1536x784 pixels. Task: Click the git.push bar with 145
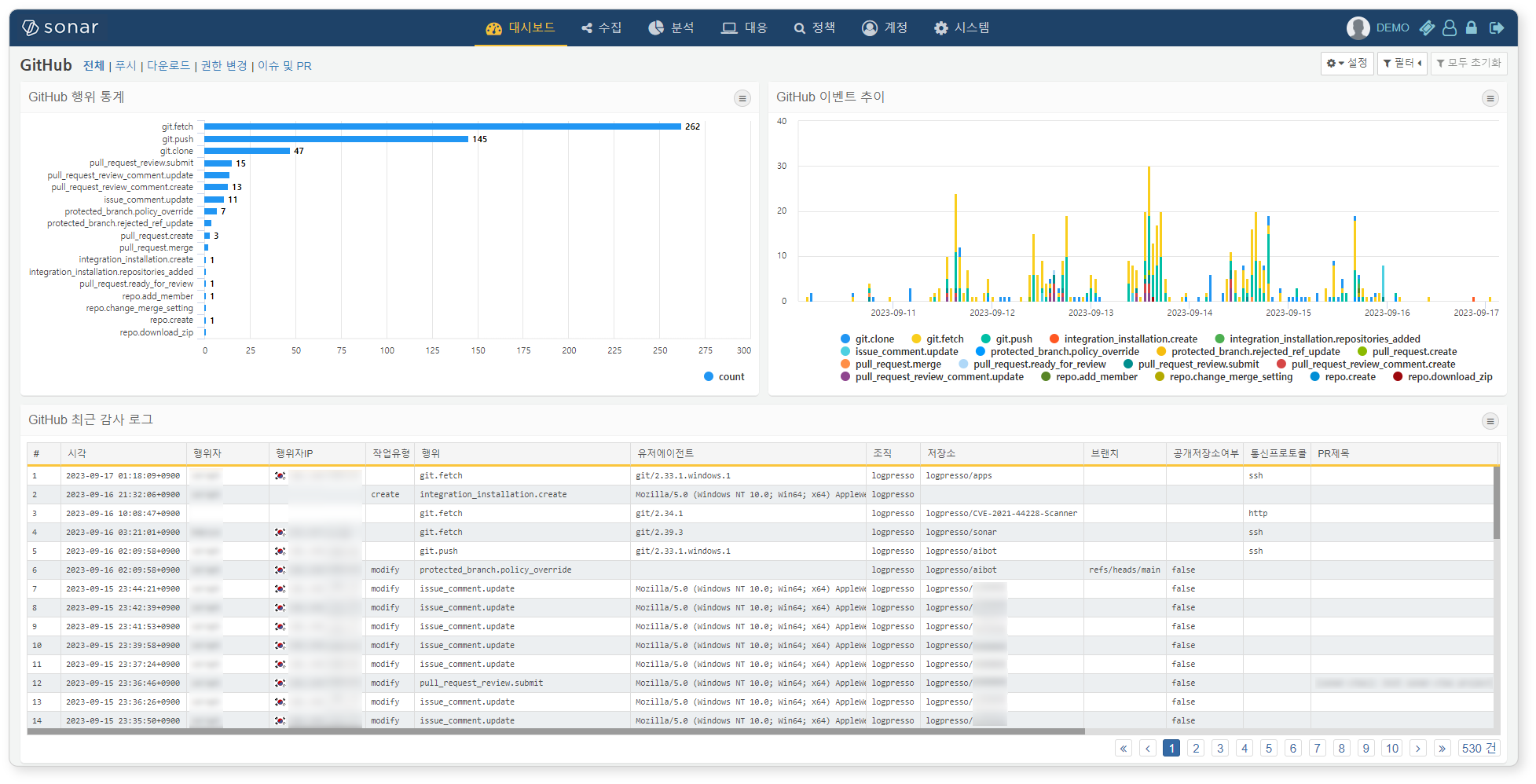tap(336, 139)
